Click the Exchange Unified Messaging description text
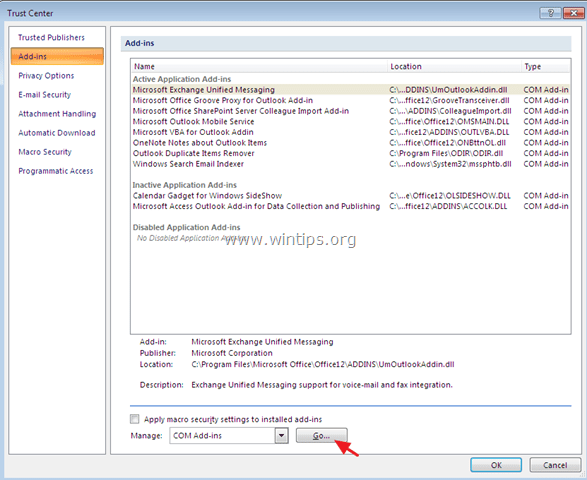The image size is (587, 480). (x=322, y=385)
